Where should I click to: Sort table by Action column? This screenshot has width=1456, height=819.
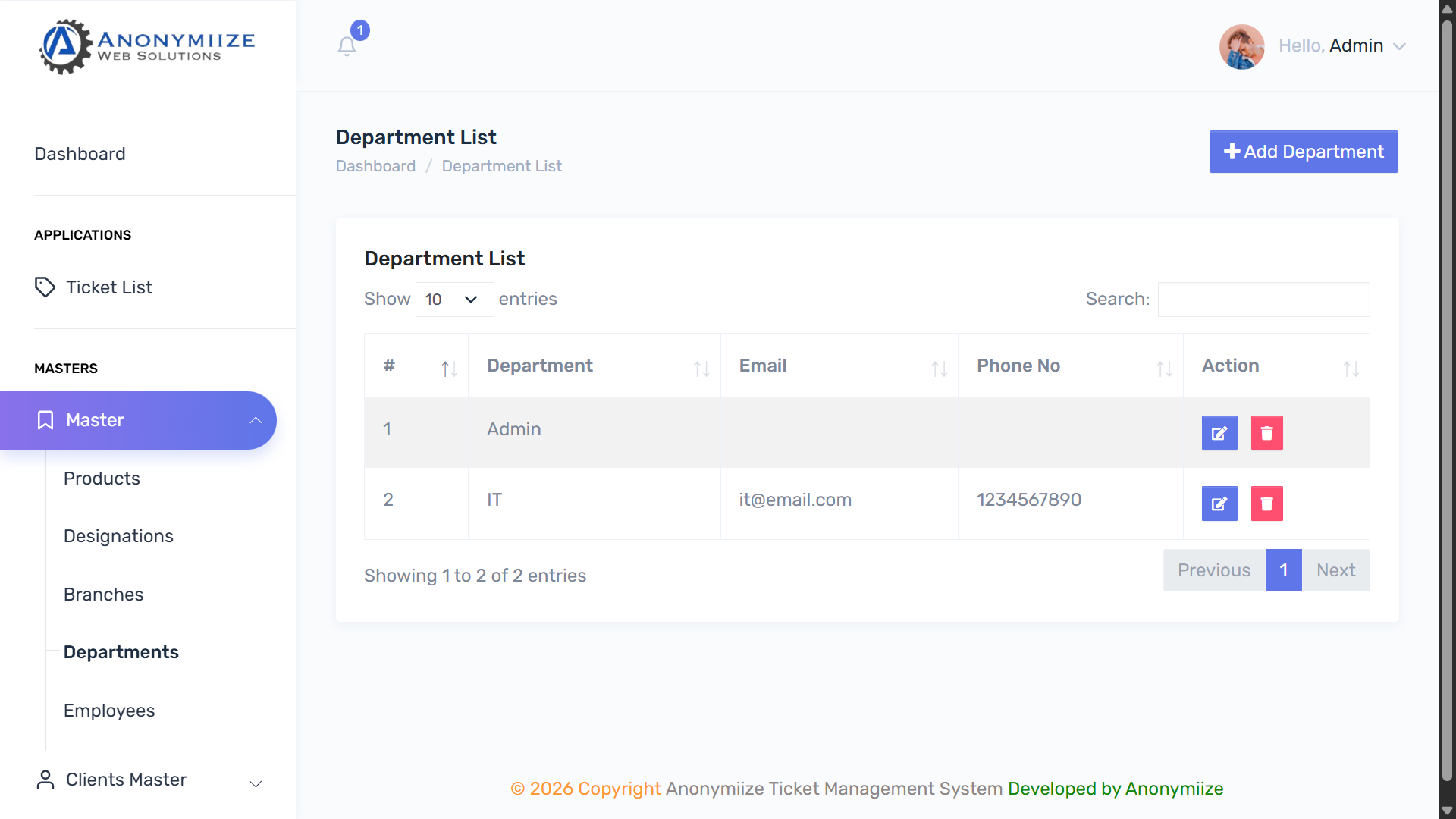click(1276, 366)
